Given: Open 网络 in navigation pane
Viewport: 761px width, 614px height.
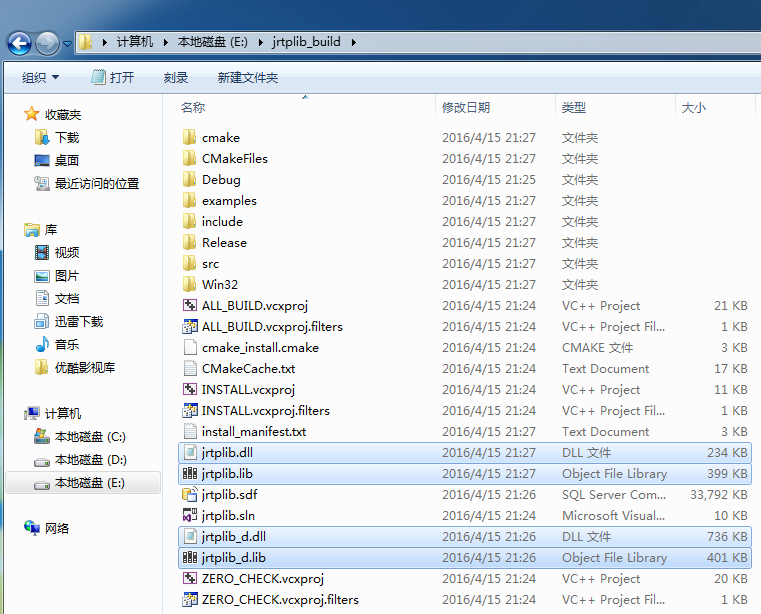Looking at the screenshot, I should pos(47,528).
